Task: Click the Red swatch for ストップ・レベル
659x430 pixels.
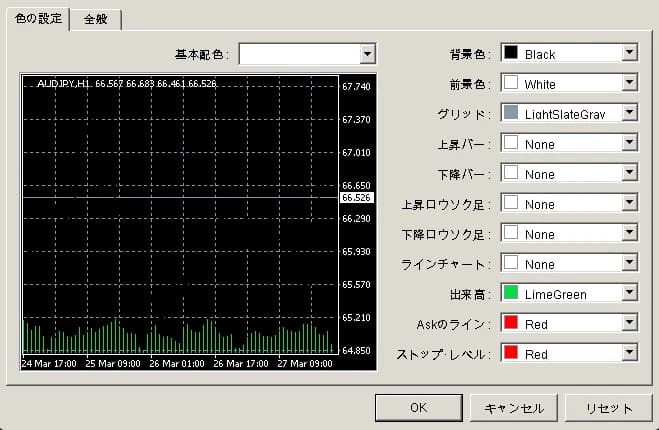Action: point(511,353)
